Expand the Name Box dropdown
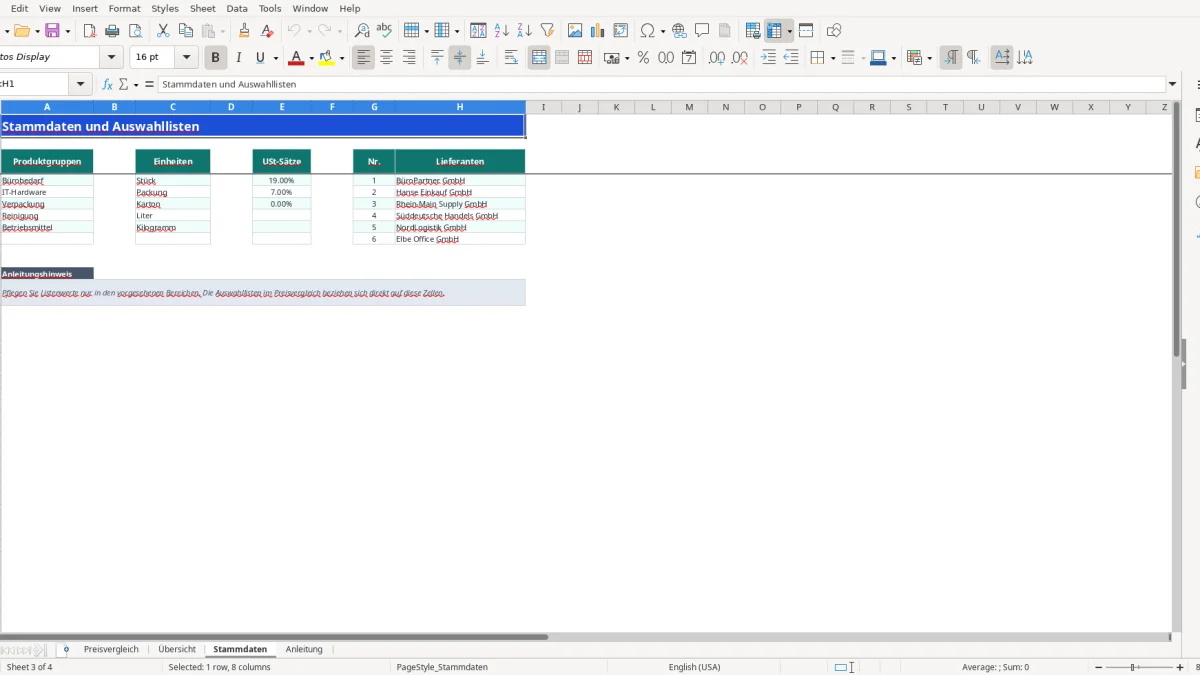1200x675 pixels. [81, 85]
